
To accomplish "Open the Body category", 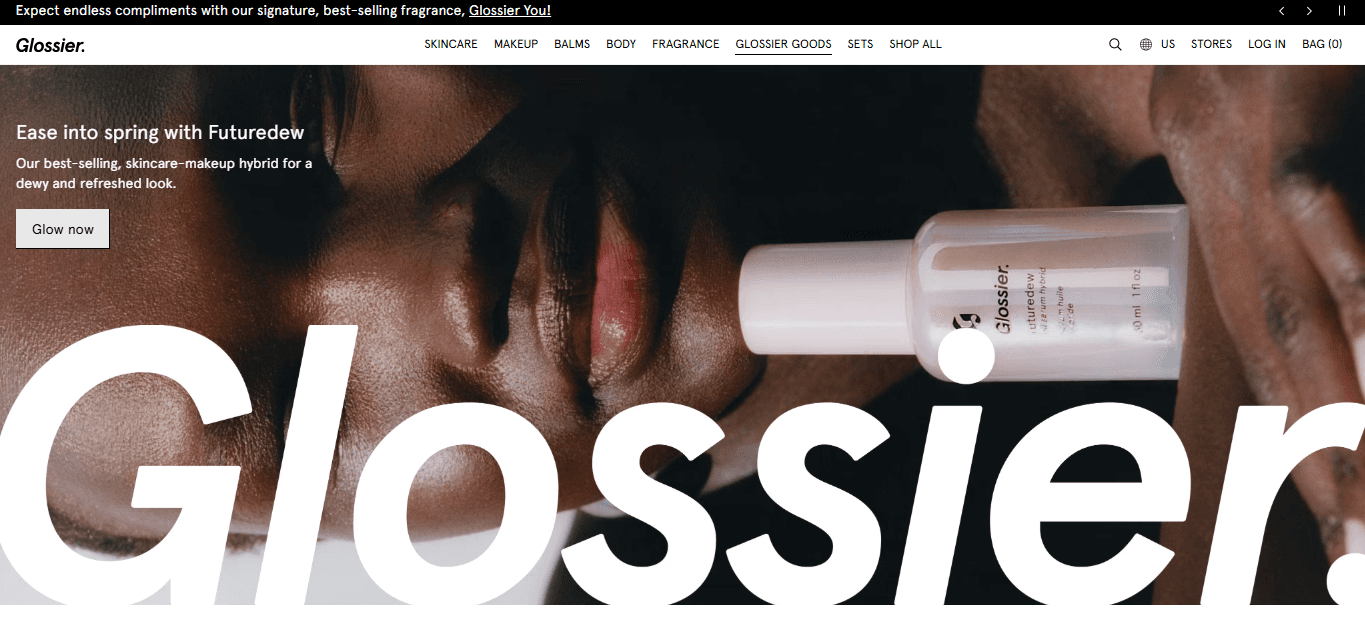I will 621,44.
